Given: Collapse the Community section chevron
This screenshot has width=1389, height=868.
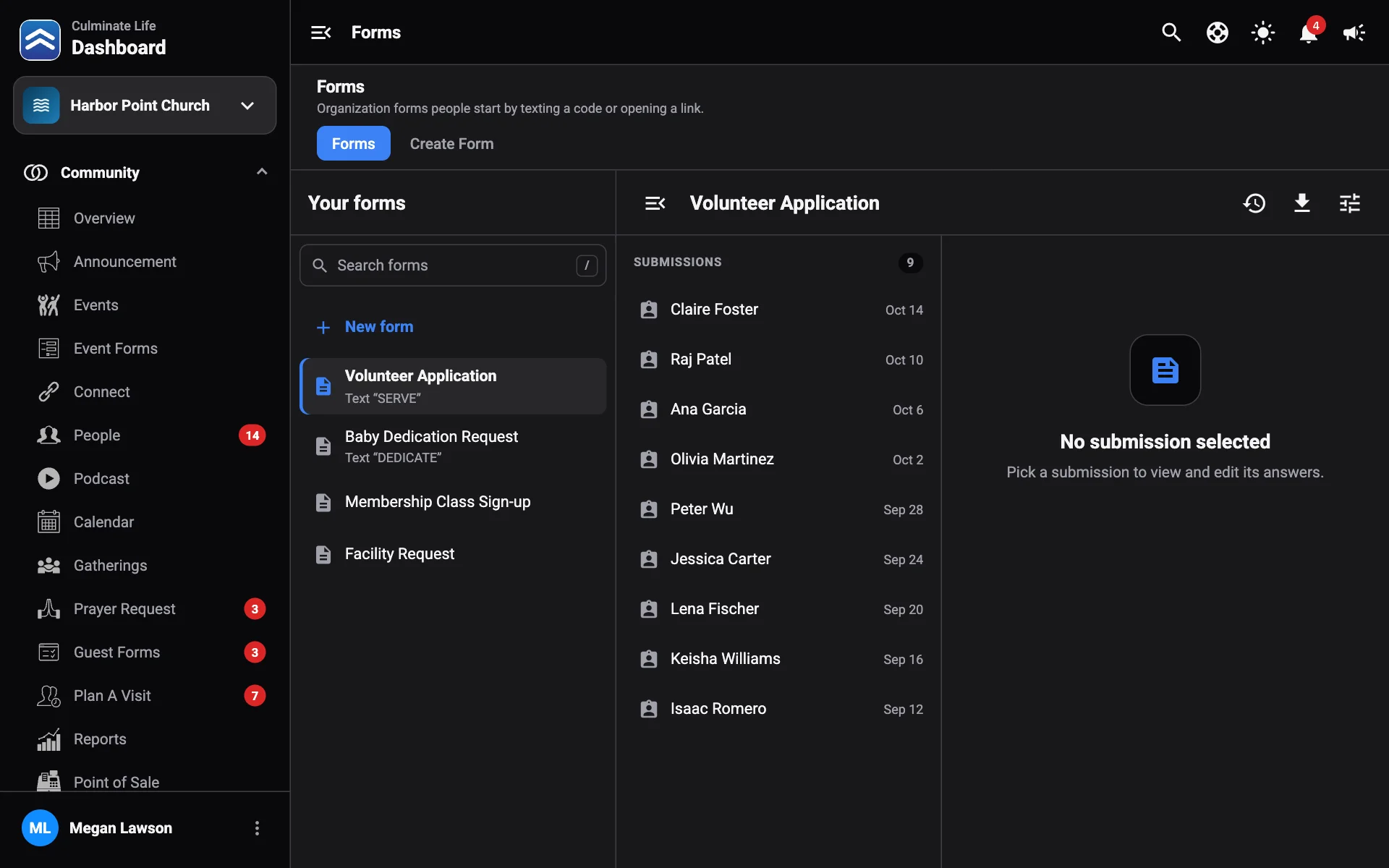Looking at the screenshot, I should coord(262,172).
